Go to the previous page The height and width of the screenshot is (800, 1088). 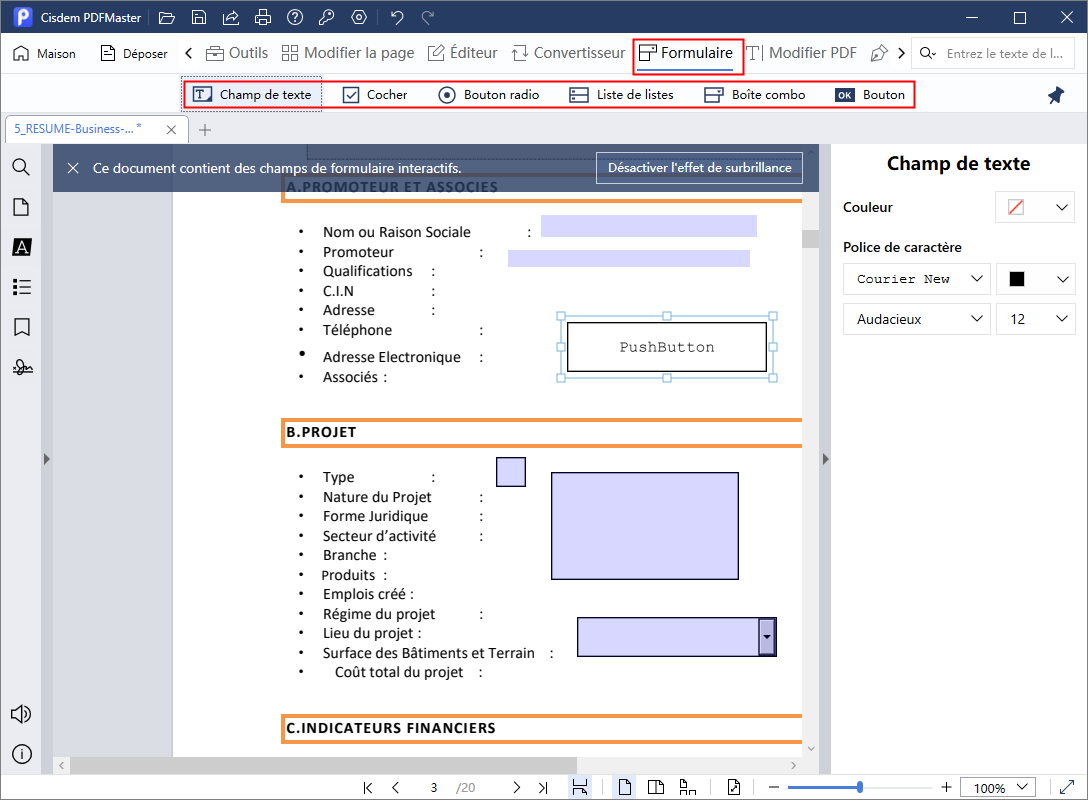(396, 788)
